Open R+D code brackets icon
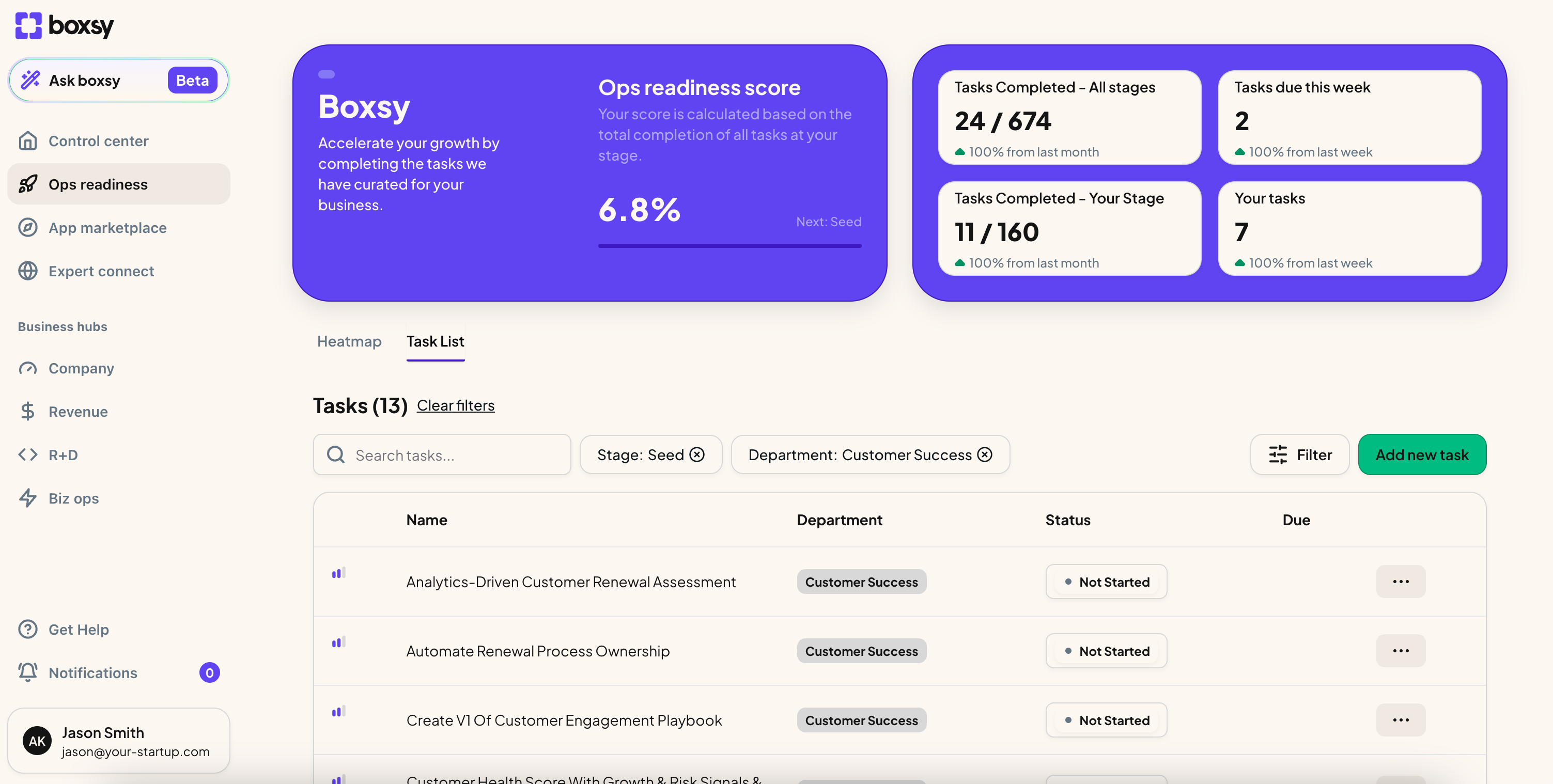Image resolution: width=1553 pixels, height=784 pixels. coord(28,455)
